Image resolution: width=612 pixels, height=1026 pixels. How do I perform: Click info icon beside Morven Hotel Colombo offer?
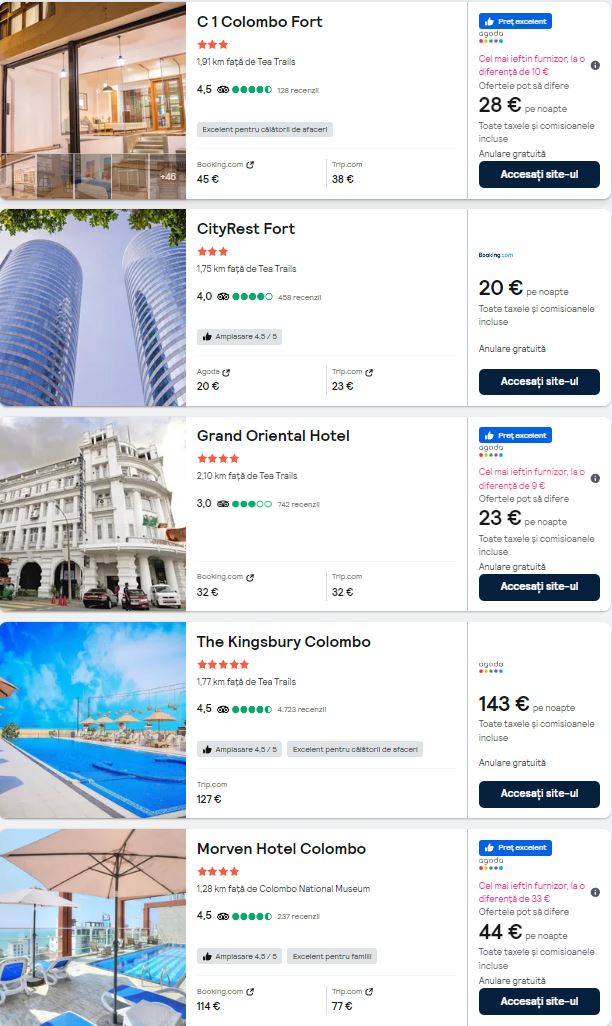tap(595, 892)
